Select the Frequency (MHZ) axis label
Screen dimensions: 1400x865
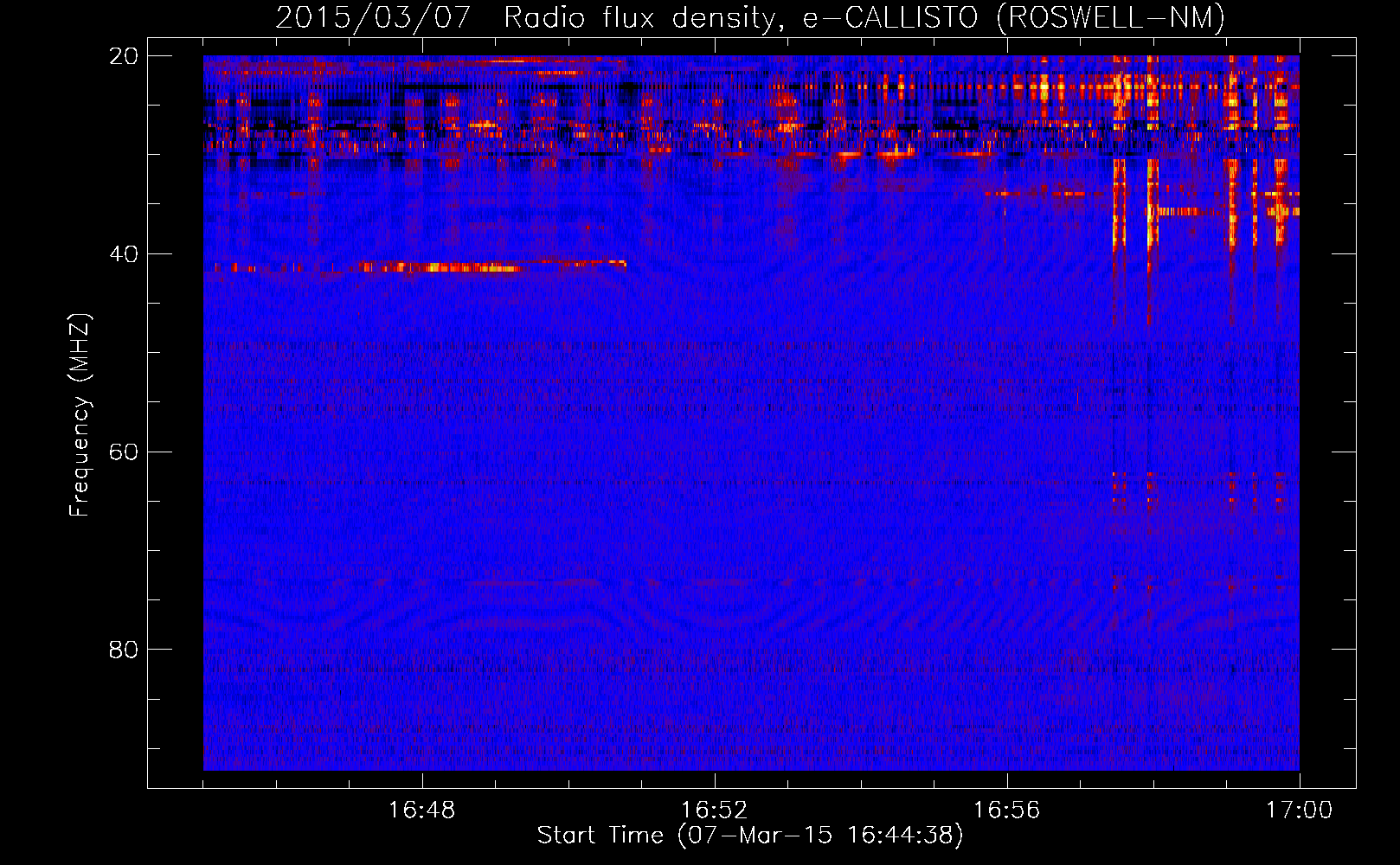click(79, 415)
